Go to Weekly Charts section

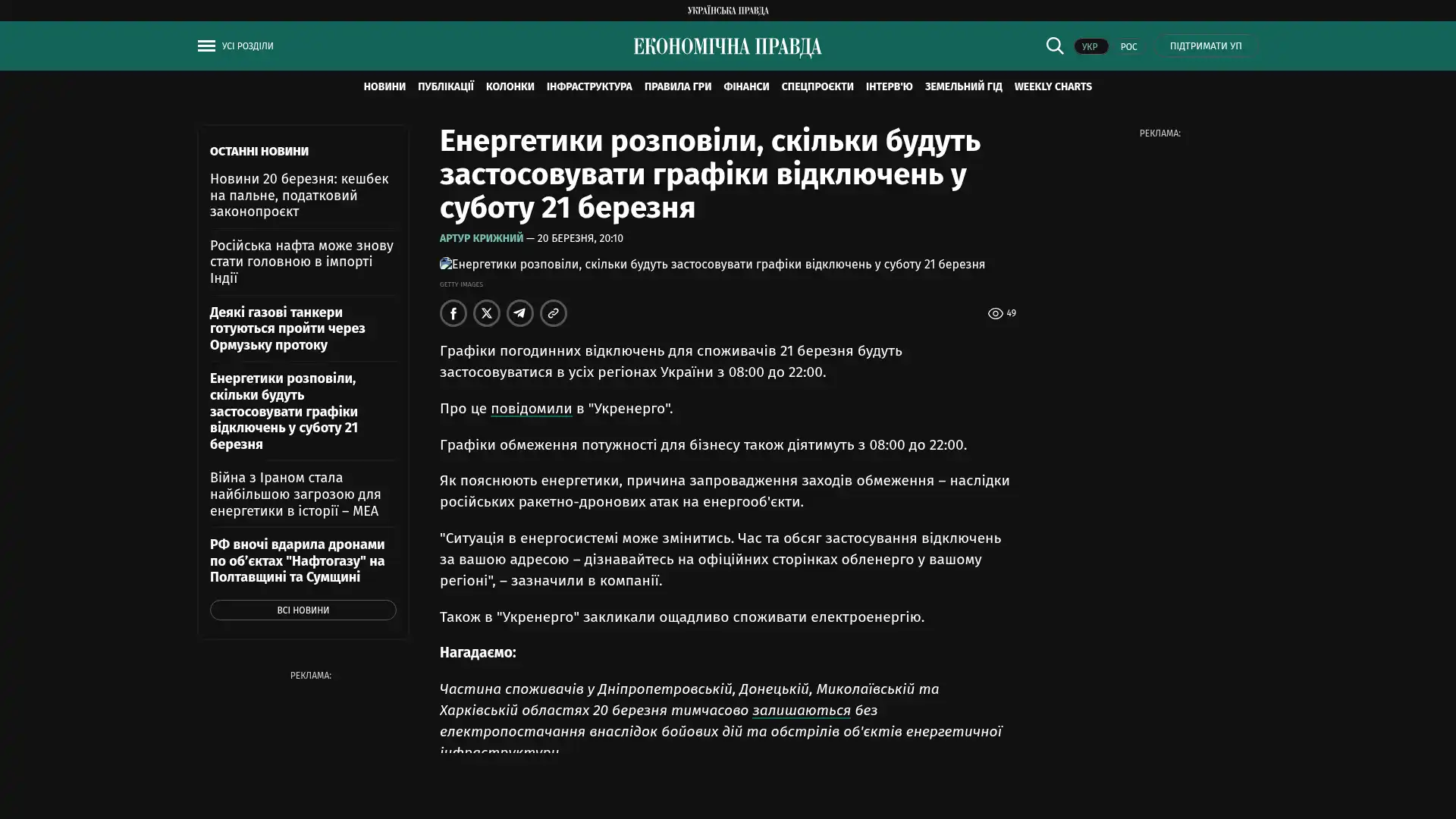(x=1053, y=87)
